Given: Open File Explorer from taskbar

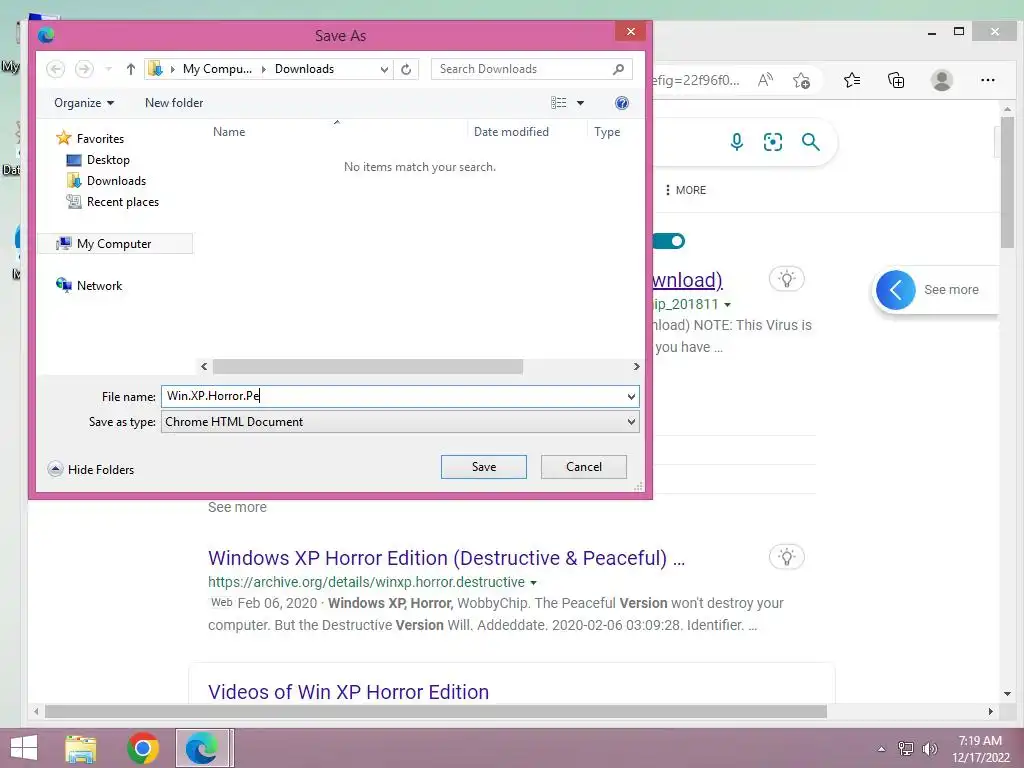Looking at the screenshot, I should 81,748.
